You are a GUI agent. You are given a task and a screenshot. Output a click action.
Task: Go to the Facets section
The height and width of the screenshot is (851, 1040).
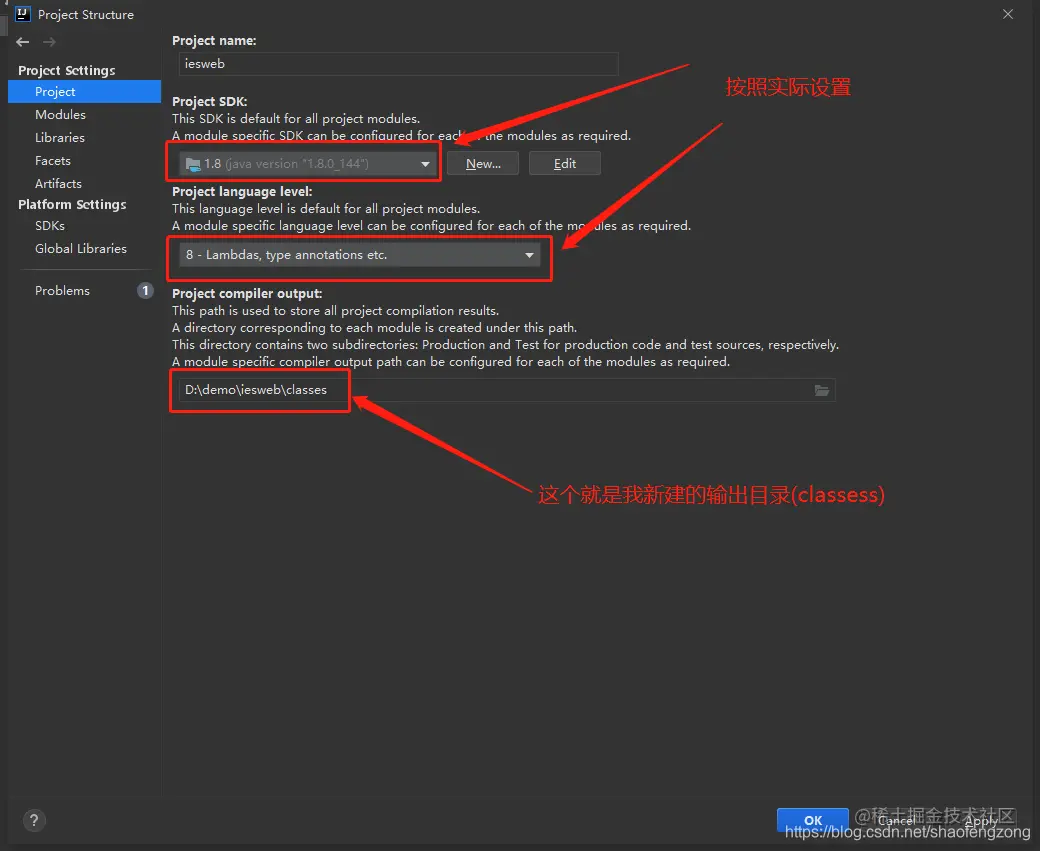coord(52,161)
